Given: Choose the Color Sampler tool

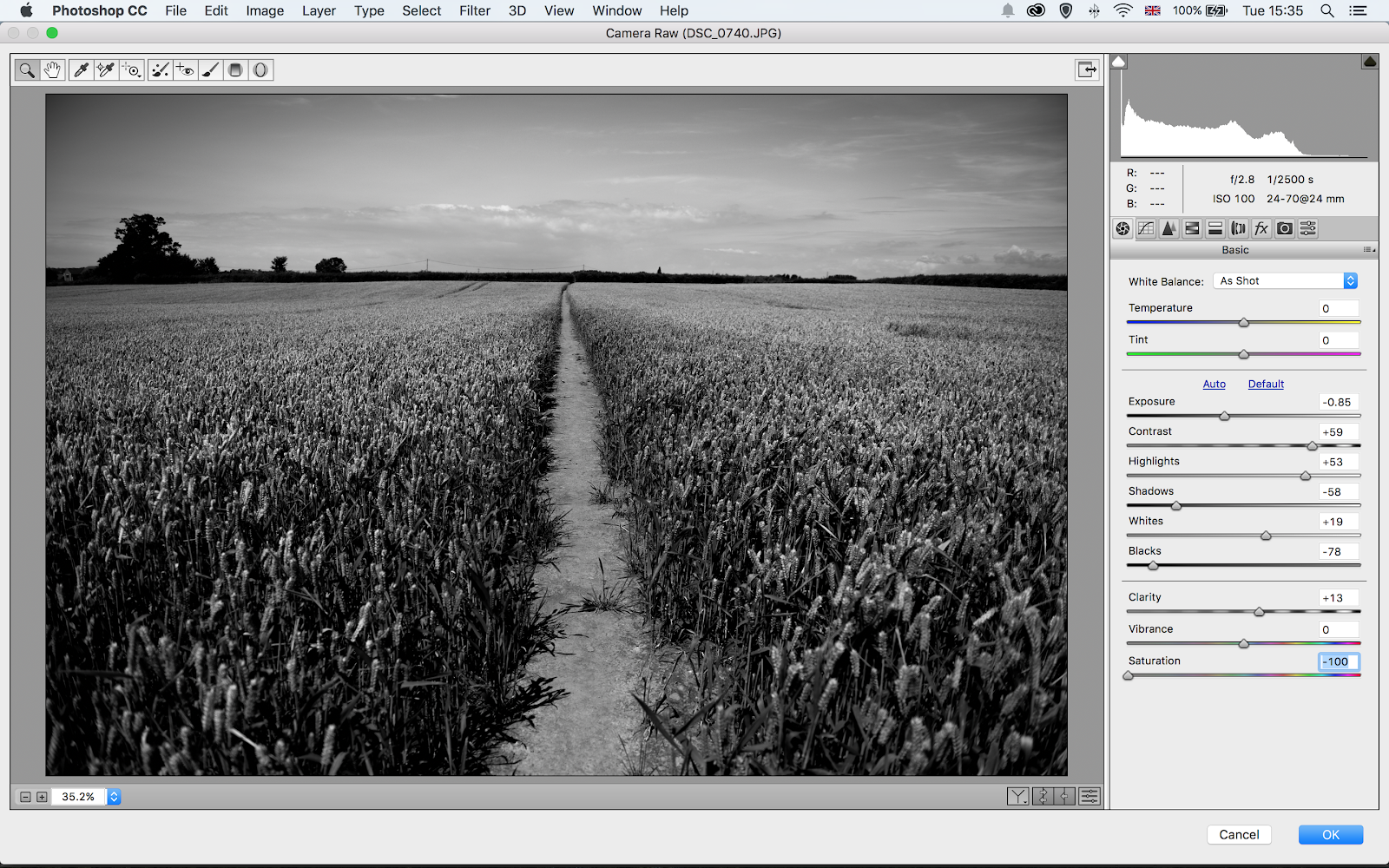Looking at the screenshot, I should [106, 70].
